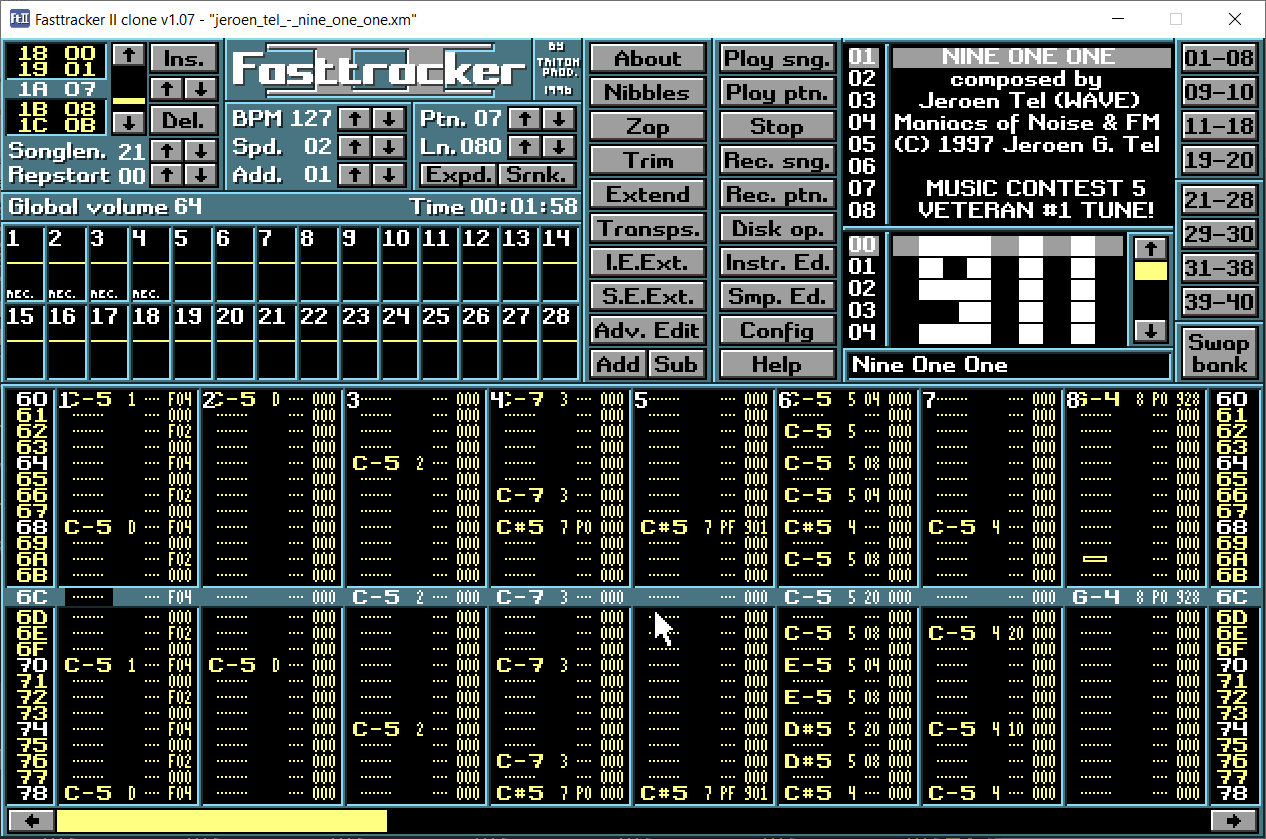
Task: Click the left arrow of the pattern scrollbar
Action: point(30,820)
